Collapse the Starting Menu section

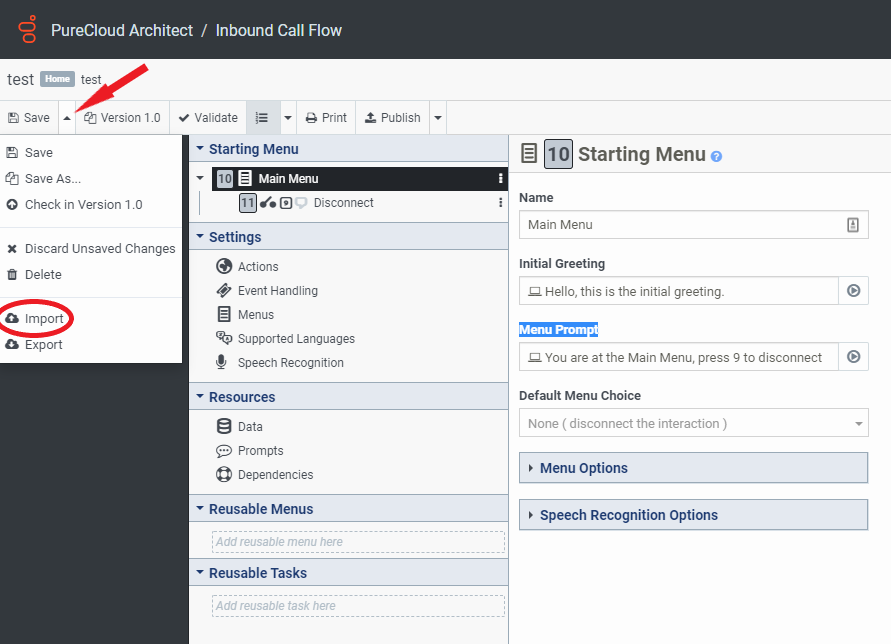tap(200, 148)
